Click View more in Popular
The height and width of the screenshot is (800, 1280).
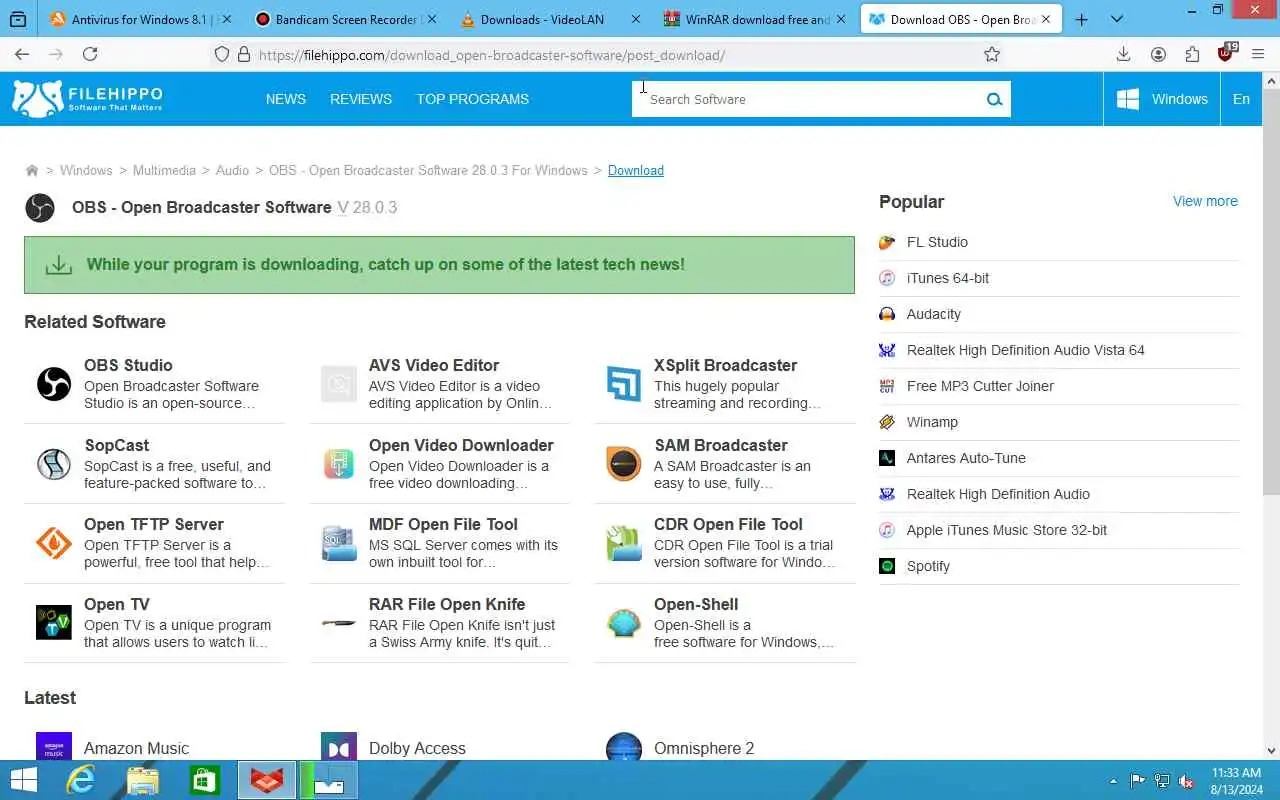1205,201
